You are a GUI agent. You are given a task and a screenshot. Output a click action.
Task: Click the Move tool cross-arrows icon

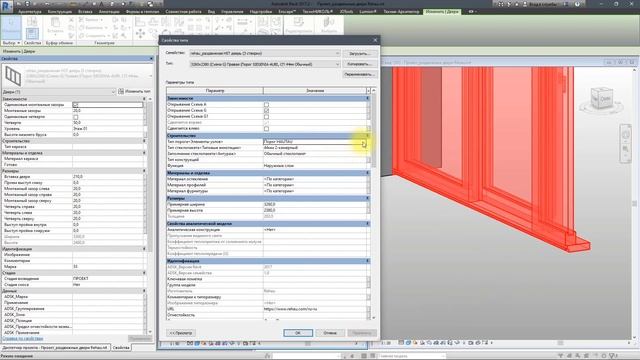point(140,33)
